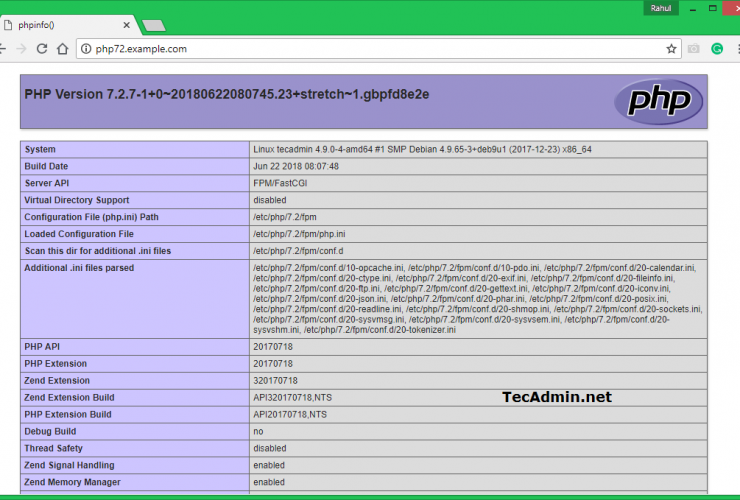The image size is (740, 500).
Task: Click the gray extension icon beside the star
Action: click(694, 48)
